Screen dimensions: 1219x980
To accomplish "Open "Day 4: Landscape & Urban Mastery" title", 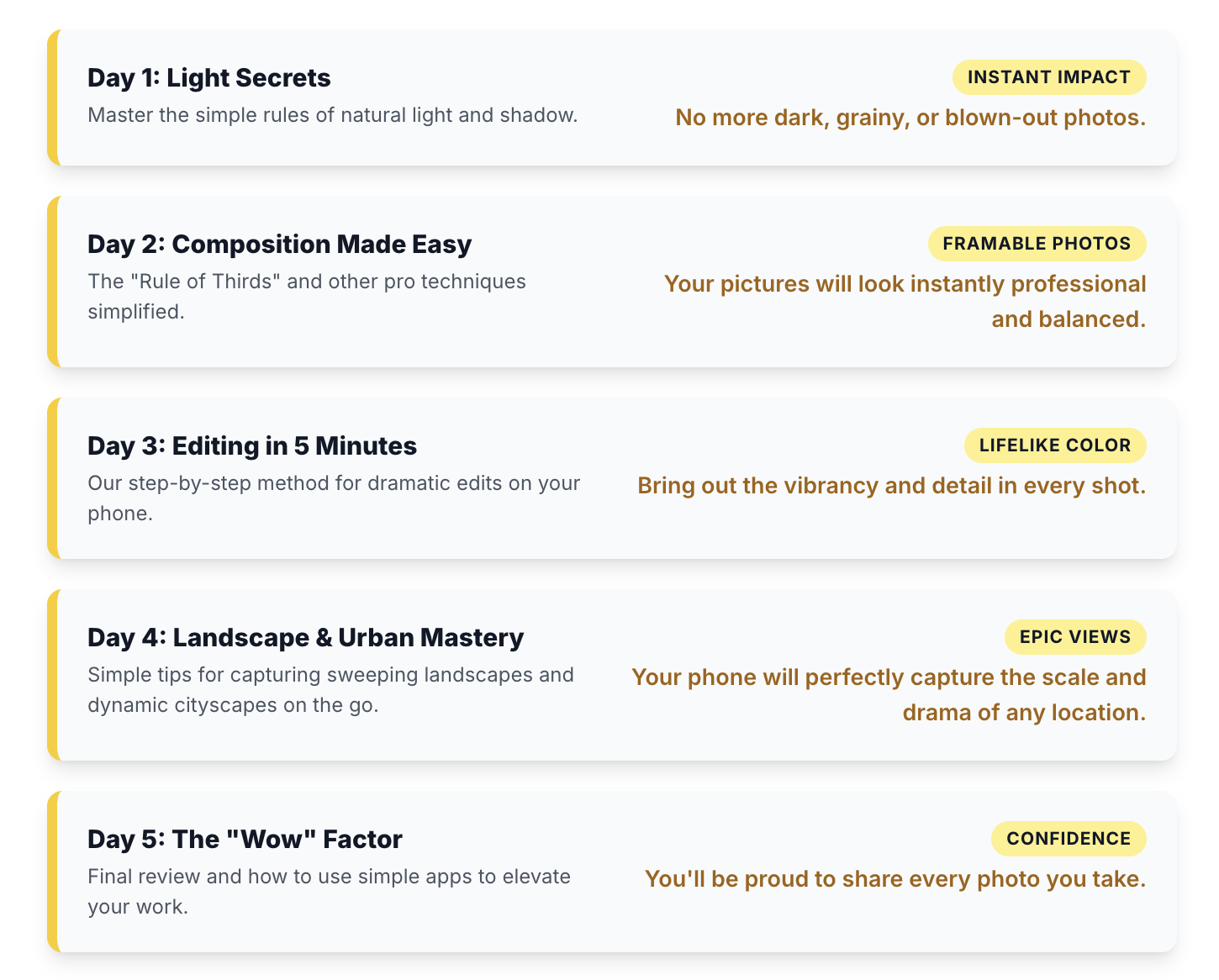I will tap(306, 638).
